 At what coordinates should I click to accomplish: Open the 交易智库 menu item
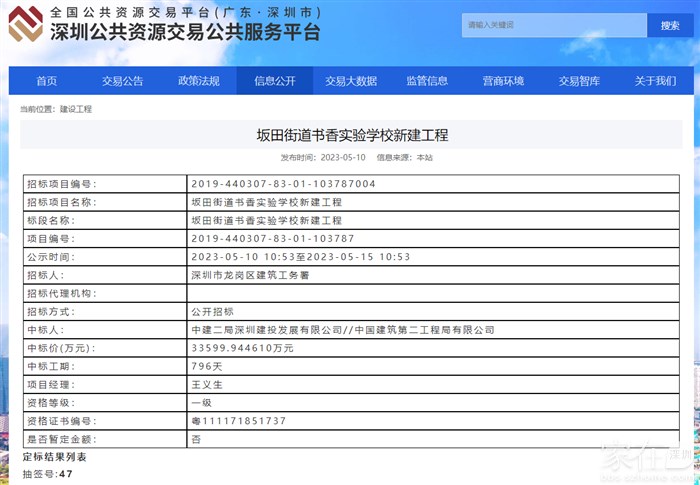click(579, 81)
